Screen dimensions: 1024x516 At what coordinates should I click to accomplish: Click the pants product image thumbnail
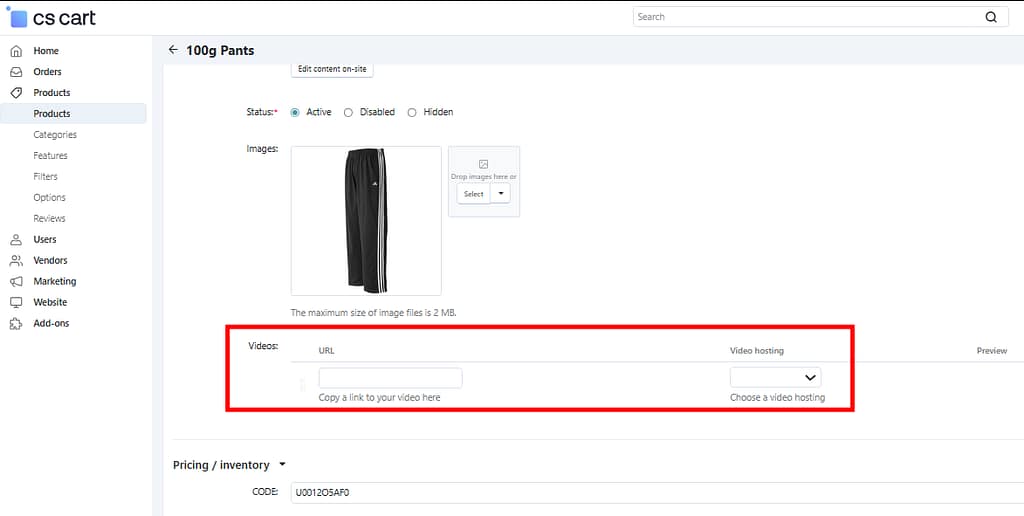(x=366, y=221)
